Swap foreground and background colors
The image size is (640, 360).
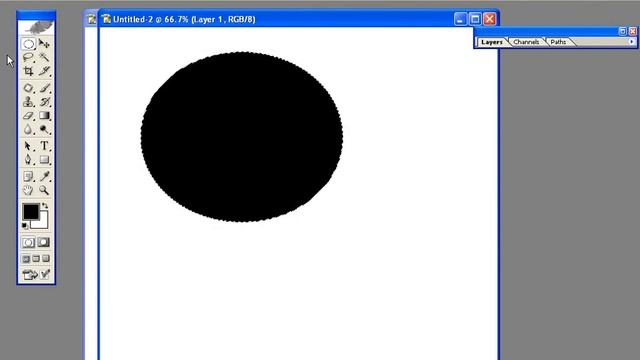click(45, 205)
